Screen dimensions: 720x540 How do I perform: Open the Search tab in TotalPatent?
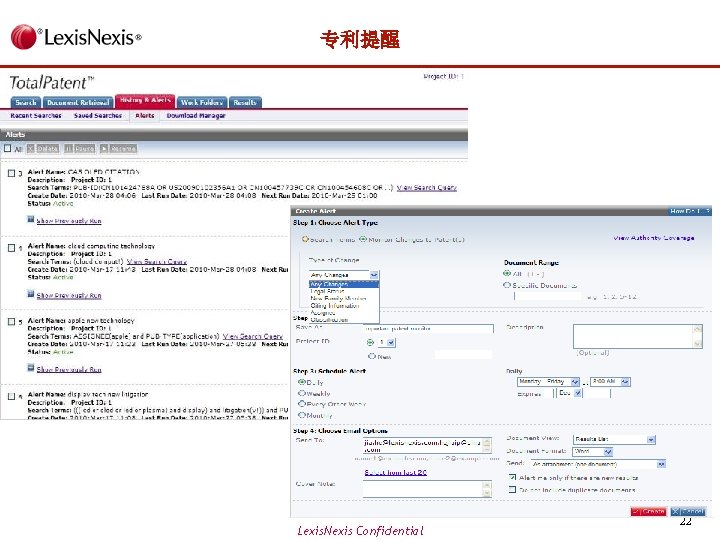click(x=26, y=102)
